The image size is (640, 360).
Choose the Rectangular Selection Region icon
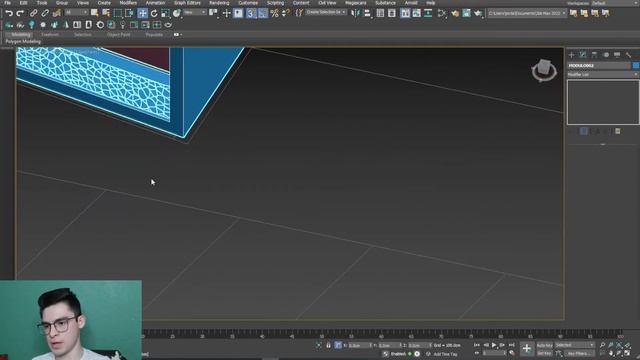118,13
